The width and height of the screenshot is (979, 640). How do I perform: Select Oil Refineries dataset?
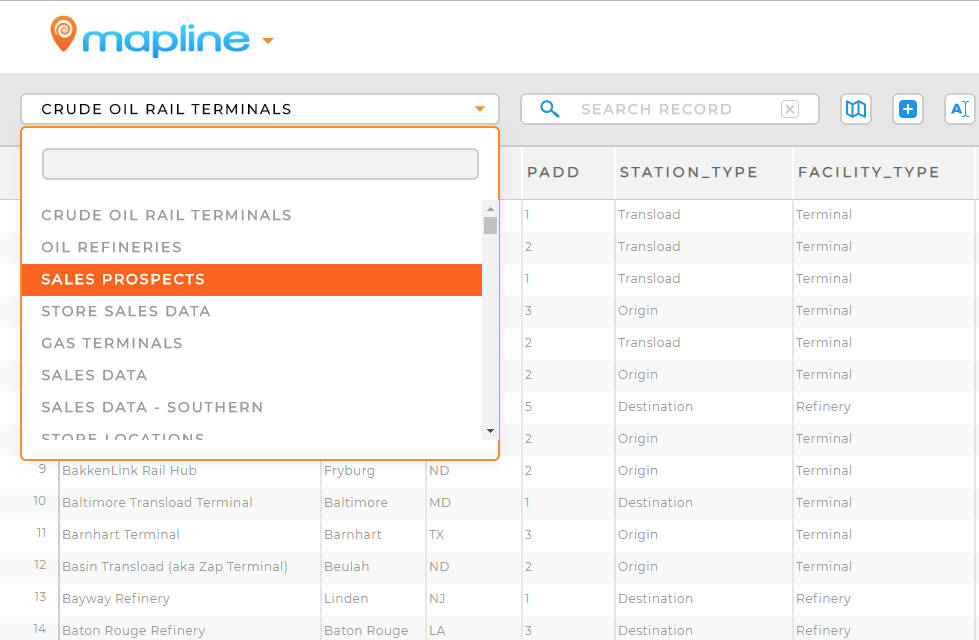click(x=252, y=247)
